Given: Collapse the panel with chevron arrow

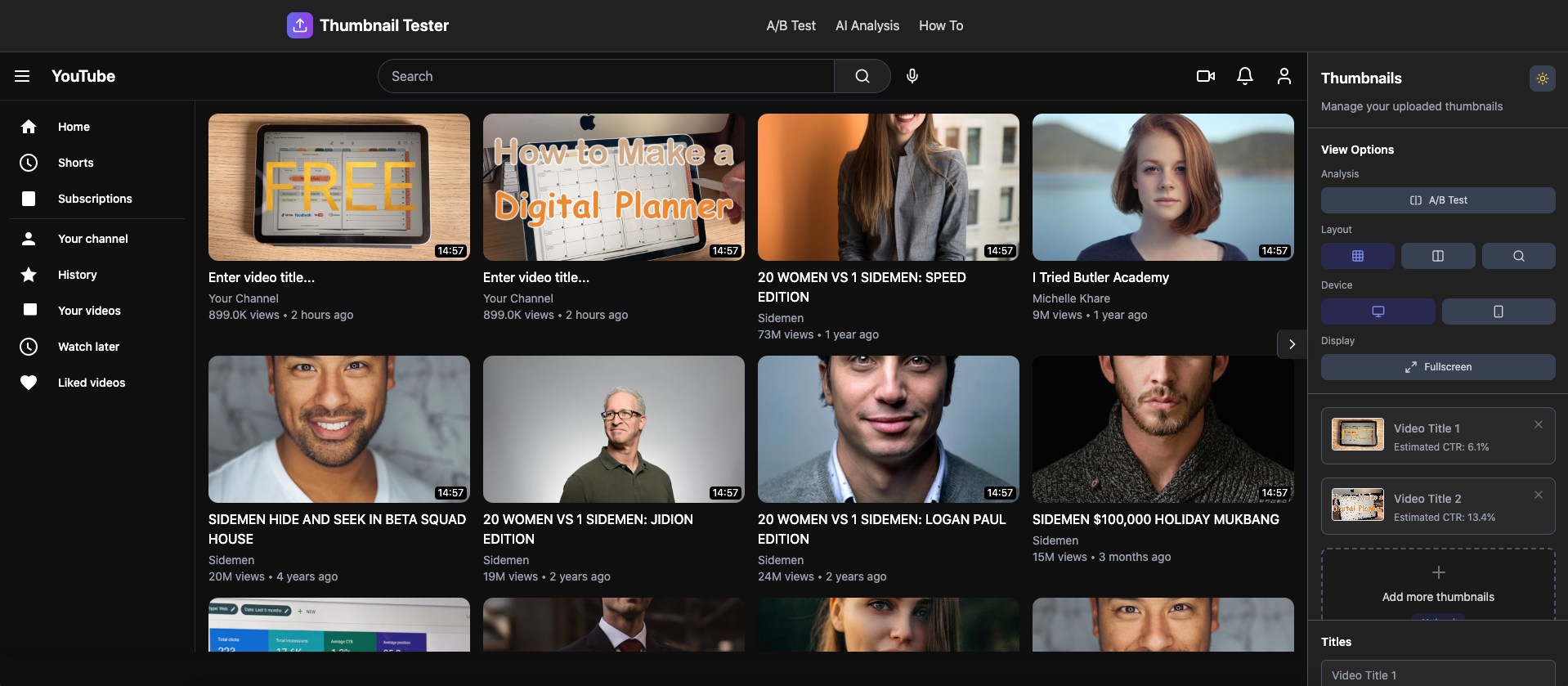Looking at the screenshot, I should click(1292, 344).
